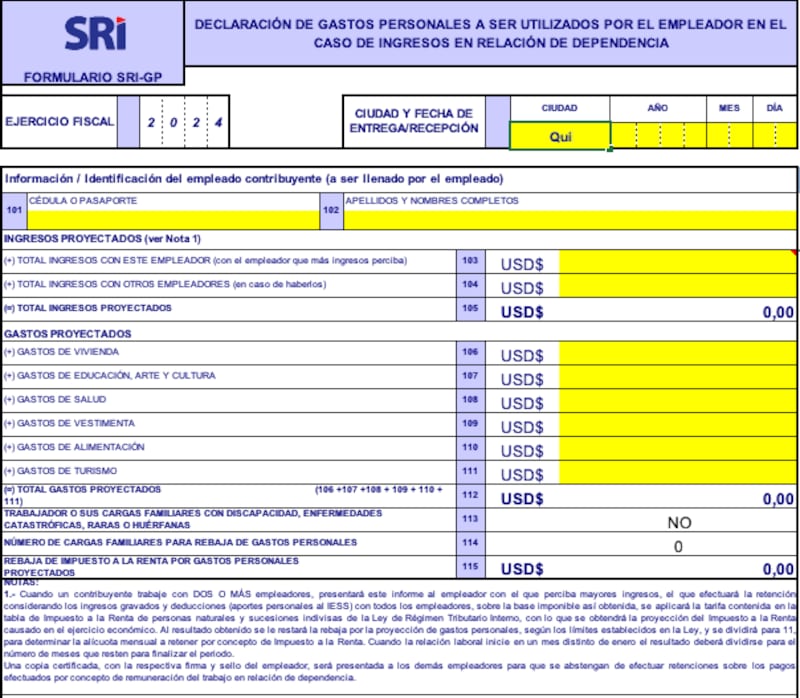Click the 0,00 value in row 115

[778, 569]
